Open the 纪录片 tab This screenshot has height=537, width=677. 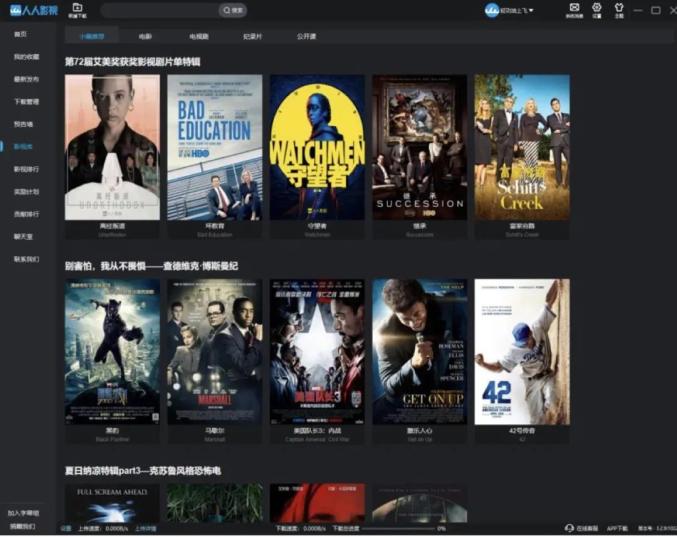coord(253,35)
